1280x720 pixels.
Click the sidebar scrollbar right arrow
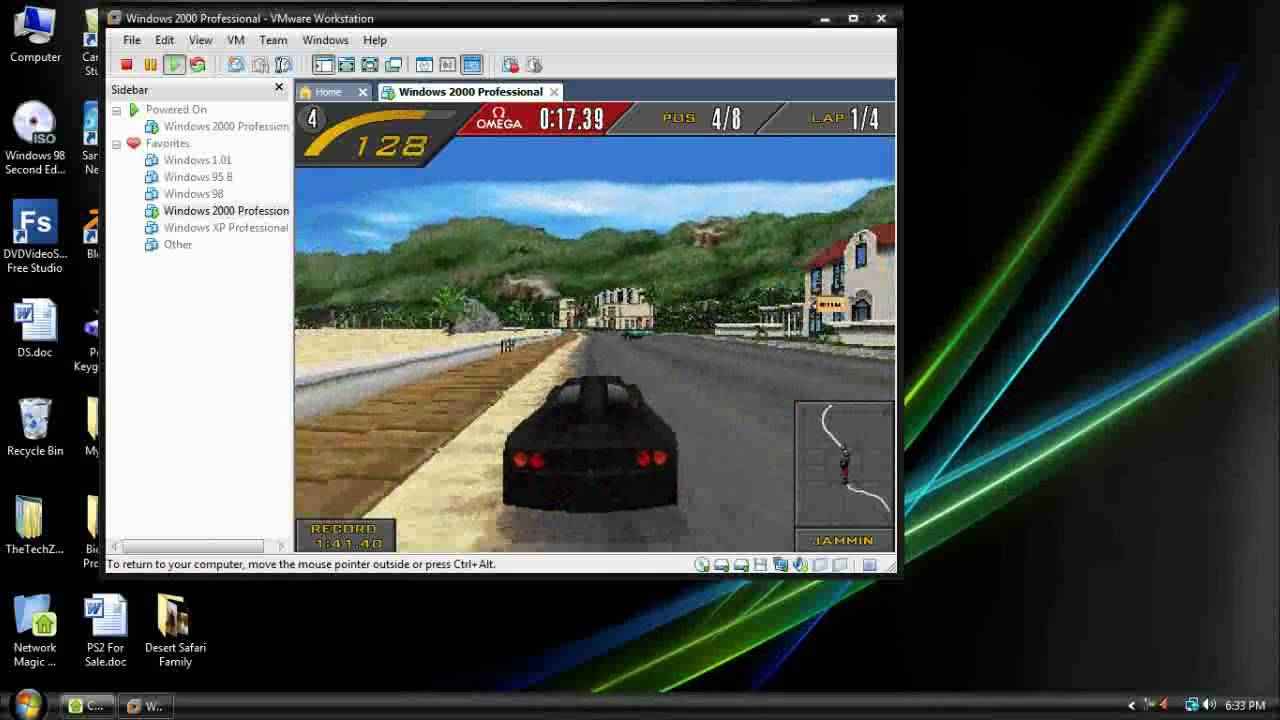point(282,546)
